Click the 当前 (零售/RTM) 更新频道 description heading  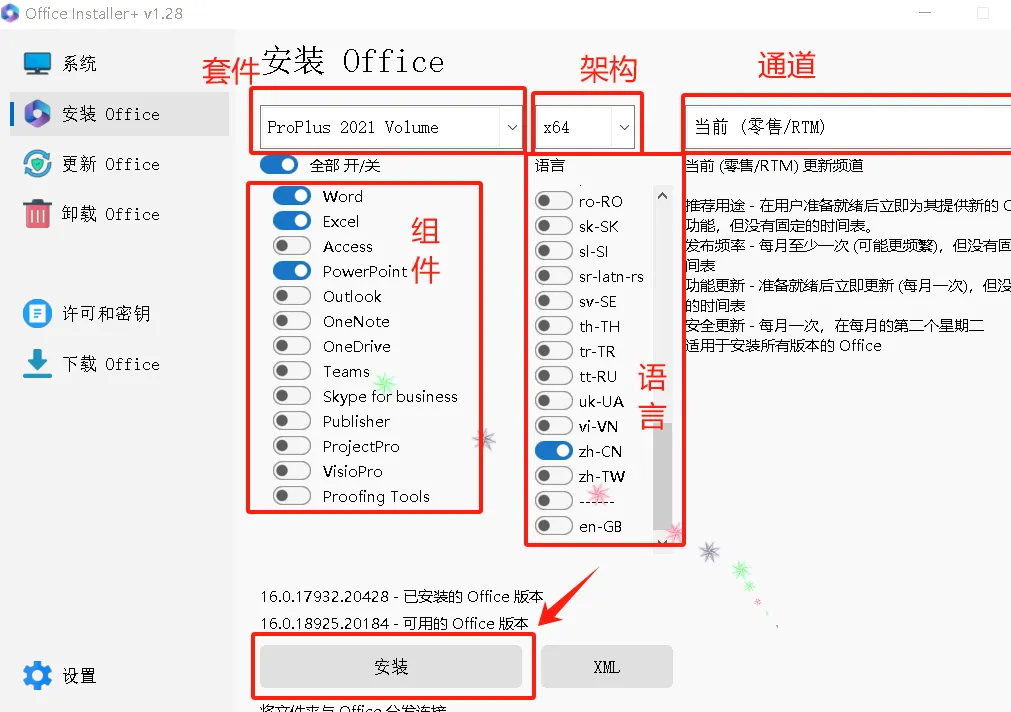pos(774,166)
